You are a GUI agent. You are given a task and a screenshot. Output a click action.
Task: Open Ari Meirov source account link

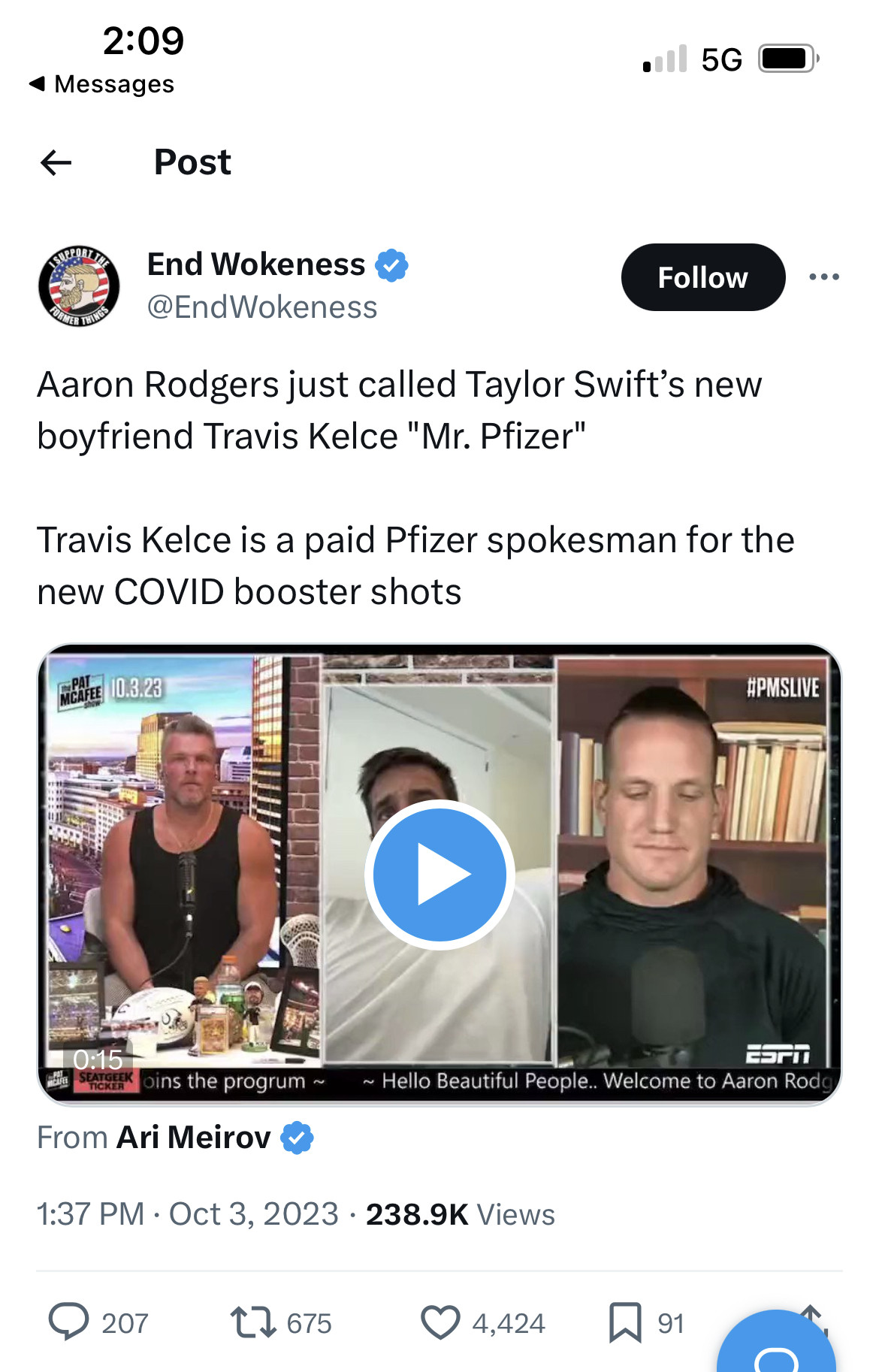point(193,1138)
